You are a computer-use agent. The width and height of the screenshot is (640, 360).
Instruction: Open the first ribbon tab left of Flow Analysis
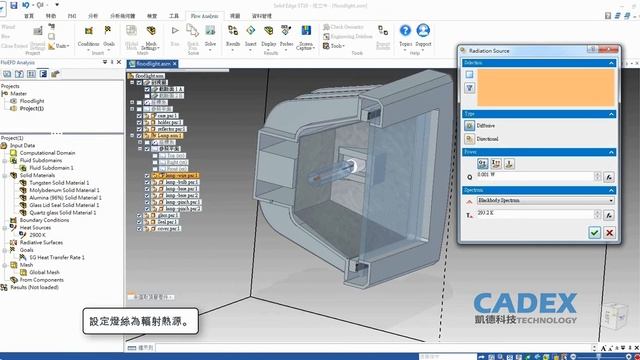coord(174,16)
